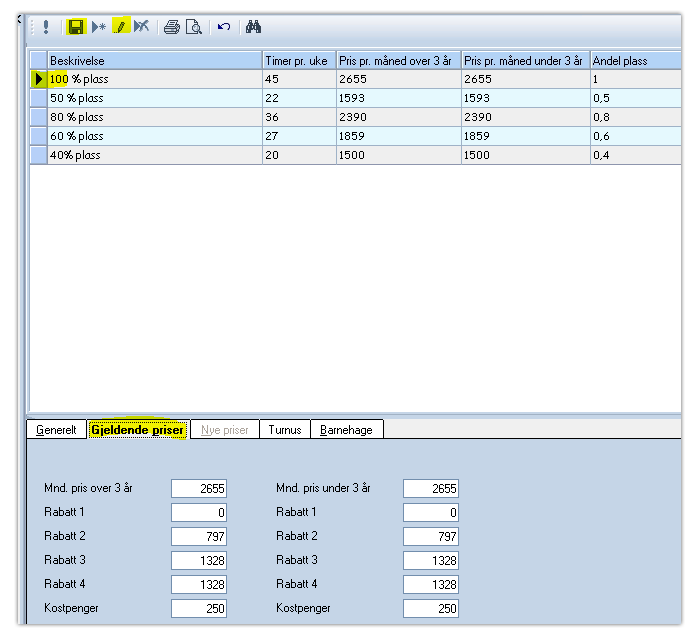This screenshot has width=695, height=636.
Task: Click timer cell 45 in 100 % row
Action: [x=299, y=79]
